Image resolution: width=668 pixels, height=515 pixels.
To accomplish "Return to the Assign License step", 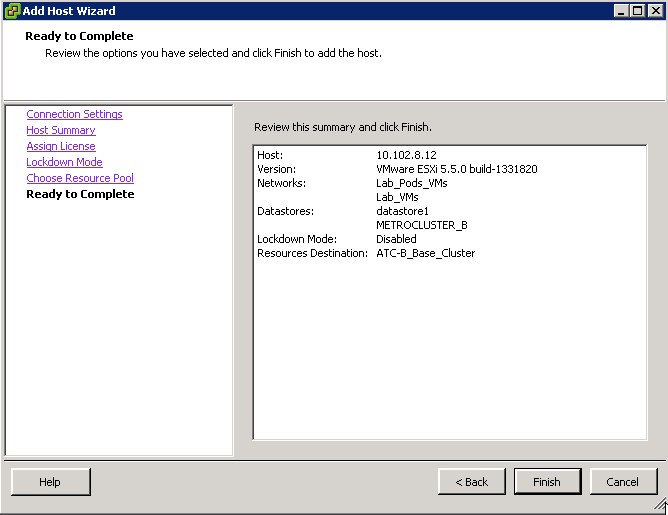I will pyautogui.click(x=61, y=146).
